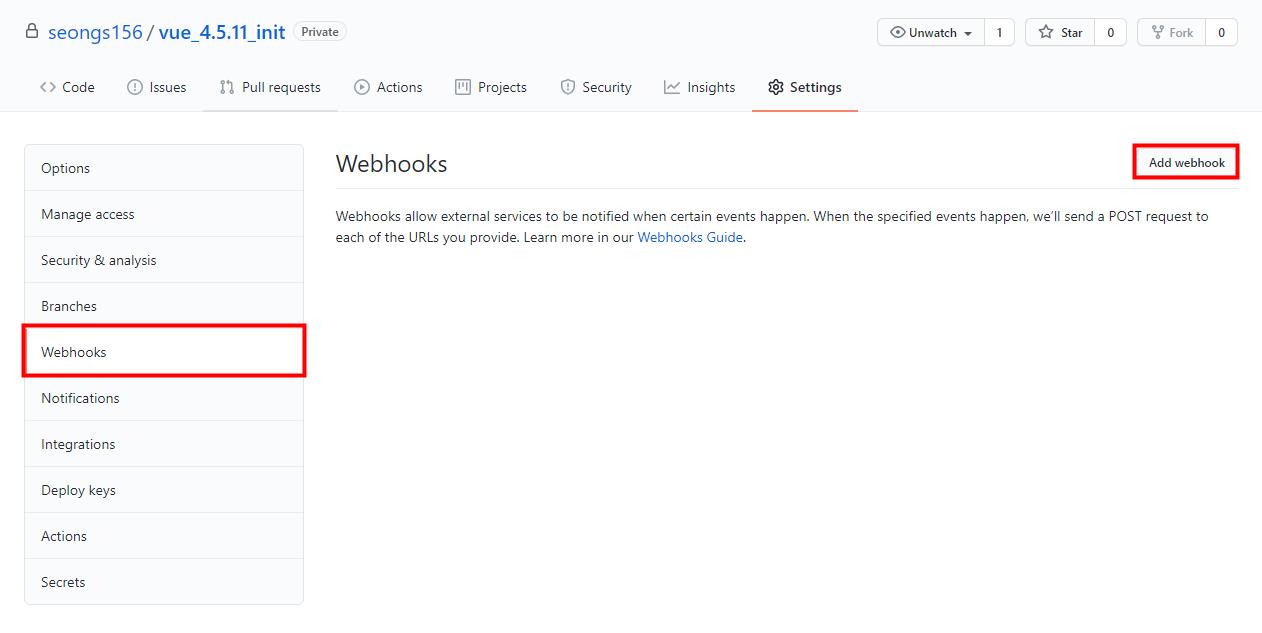Viewport: 1262px width, 633px height.
Task: Click the Code tab angle-brackets icon
Action: (48, 87)
